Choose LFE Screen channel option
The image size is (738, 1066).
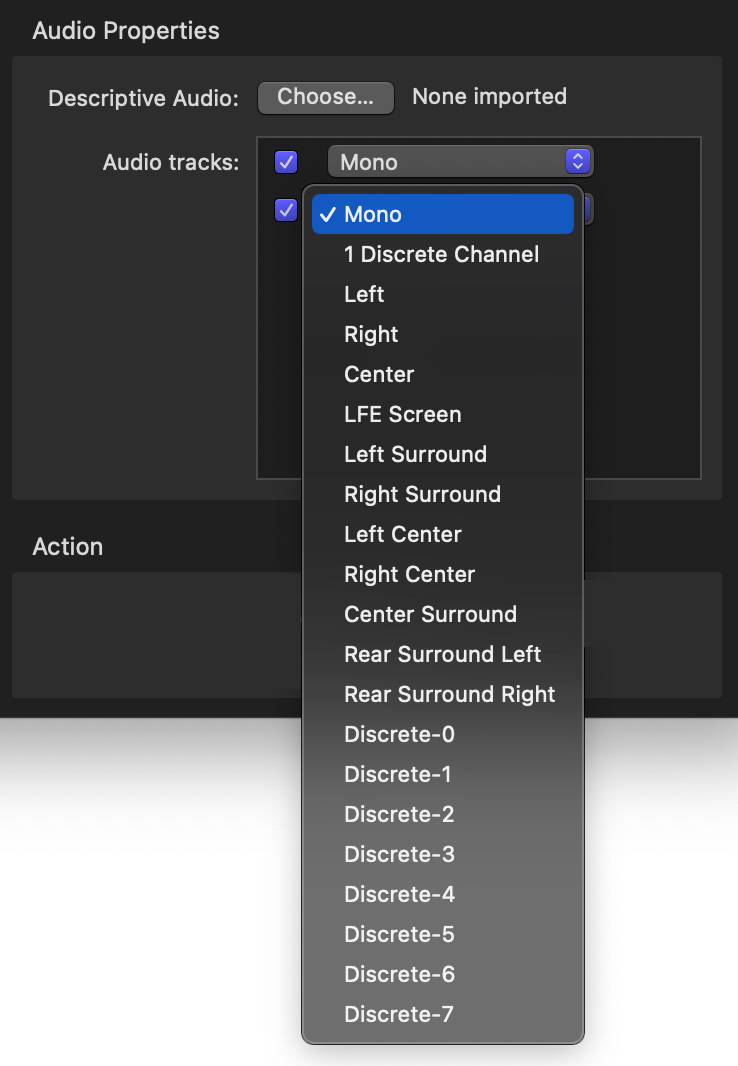tap(443, 415)
